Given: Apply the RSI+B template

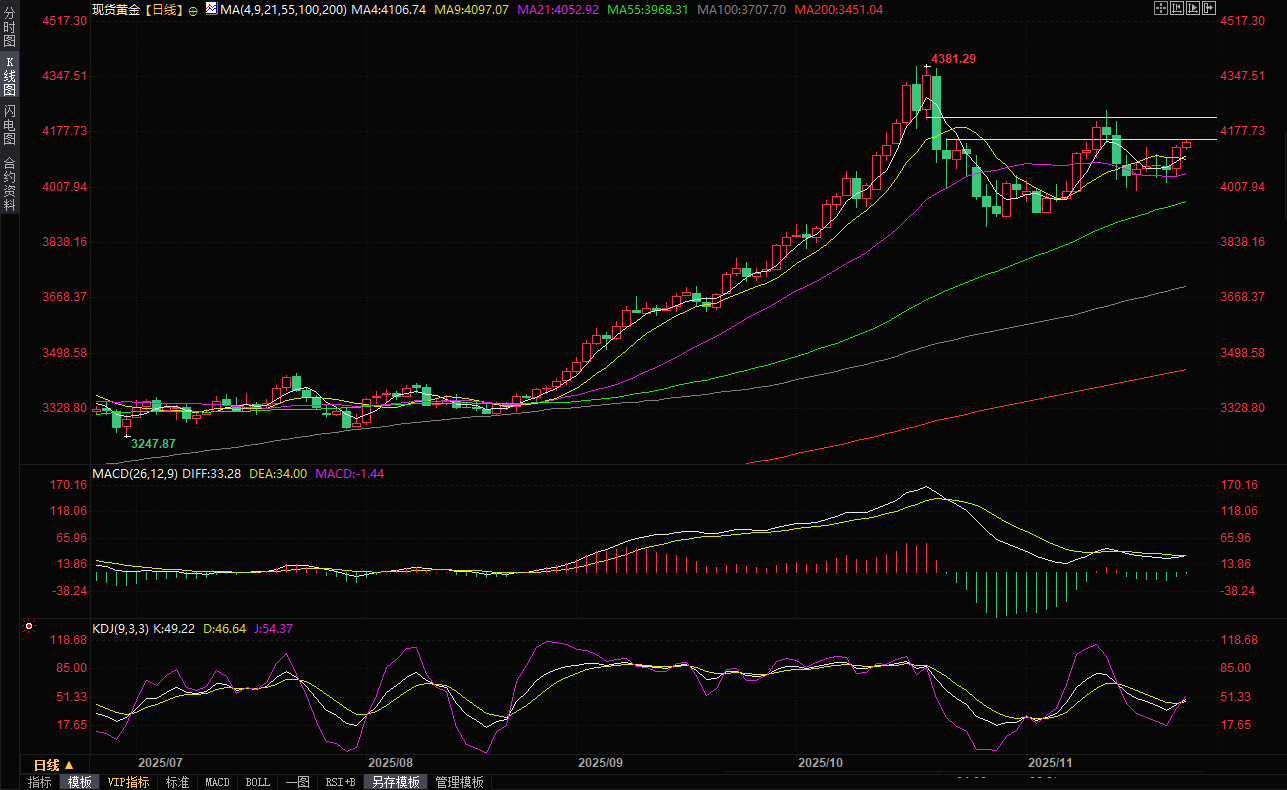Looking at the screenshot, I should pyautogui.click(x=338, y=782).
